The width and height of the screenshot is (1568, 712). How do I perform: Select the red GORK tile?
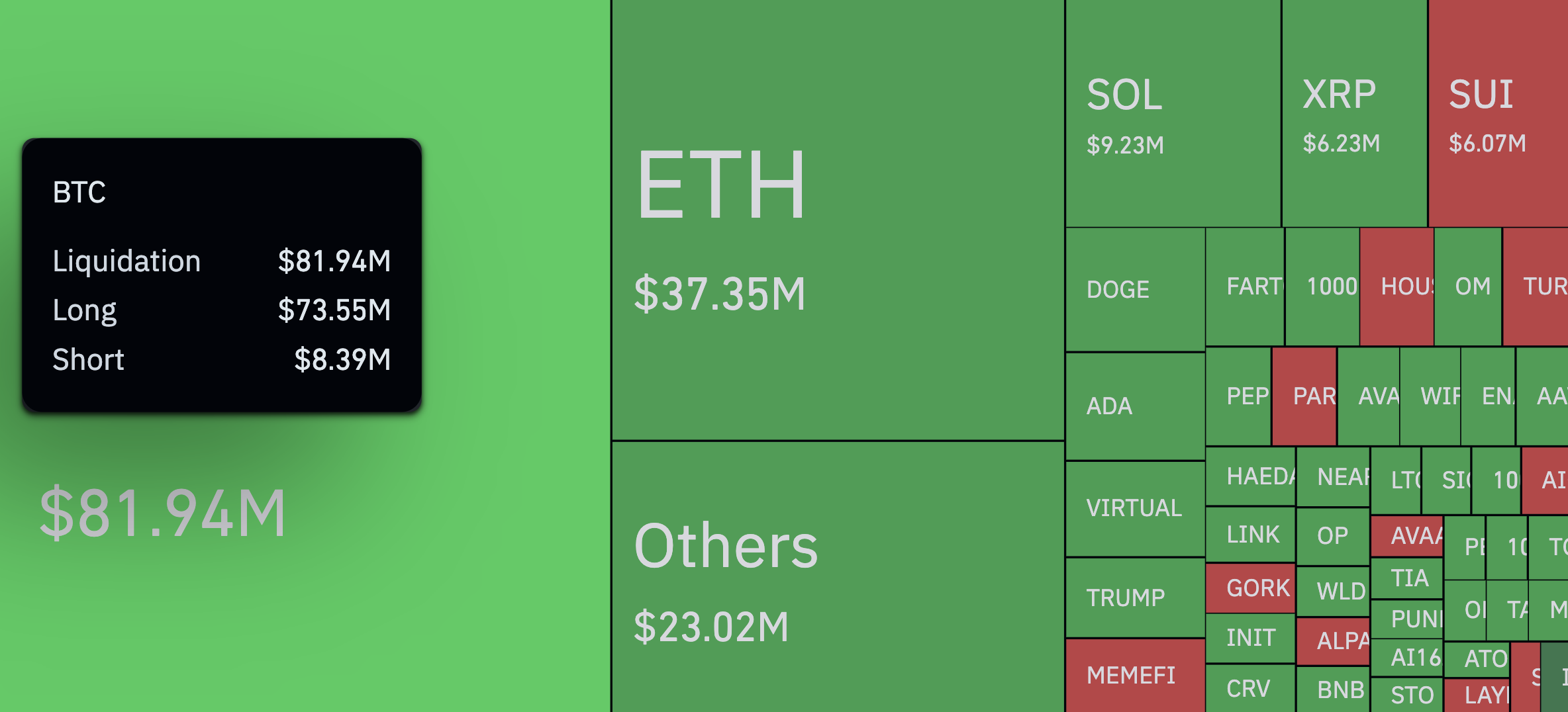[x=1250, y=588]
